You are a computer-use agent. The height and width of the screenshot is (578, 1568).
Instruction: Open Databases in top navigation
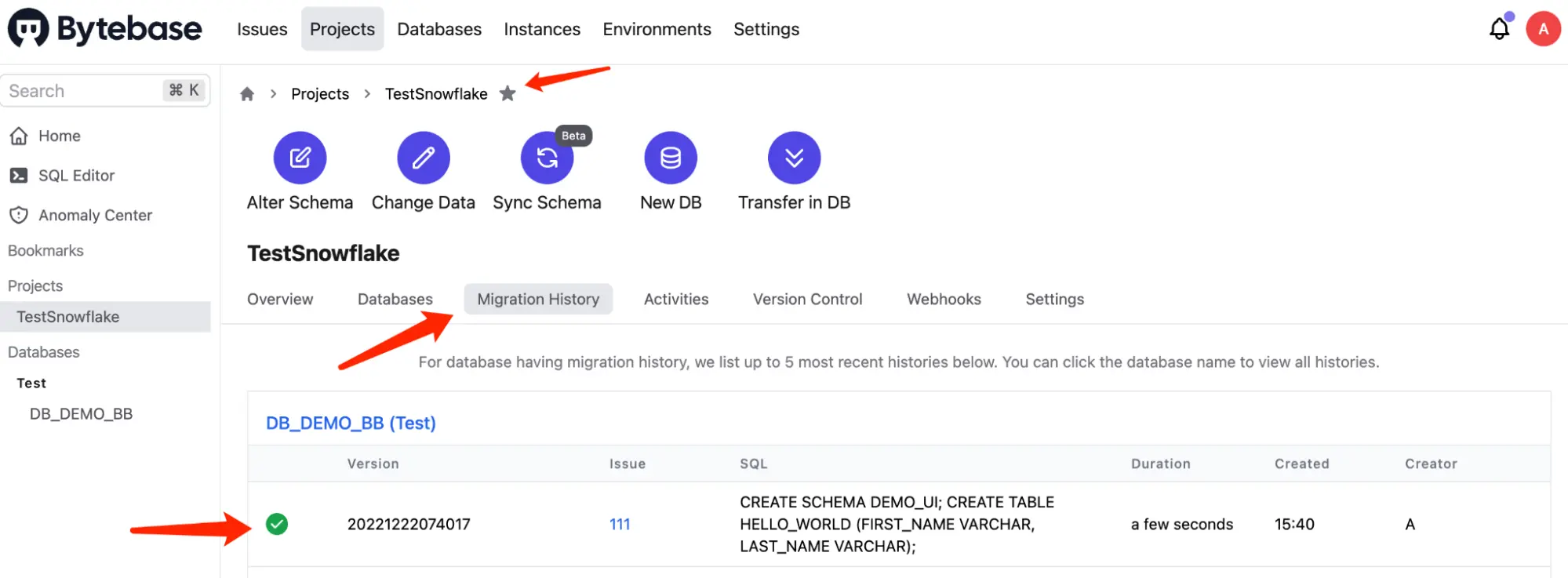pos(439,29)
